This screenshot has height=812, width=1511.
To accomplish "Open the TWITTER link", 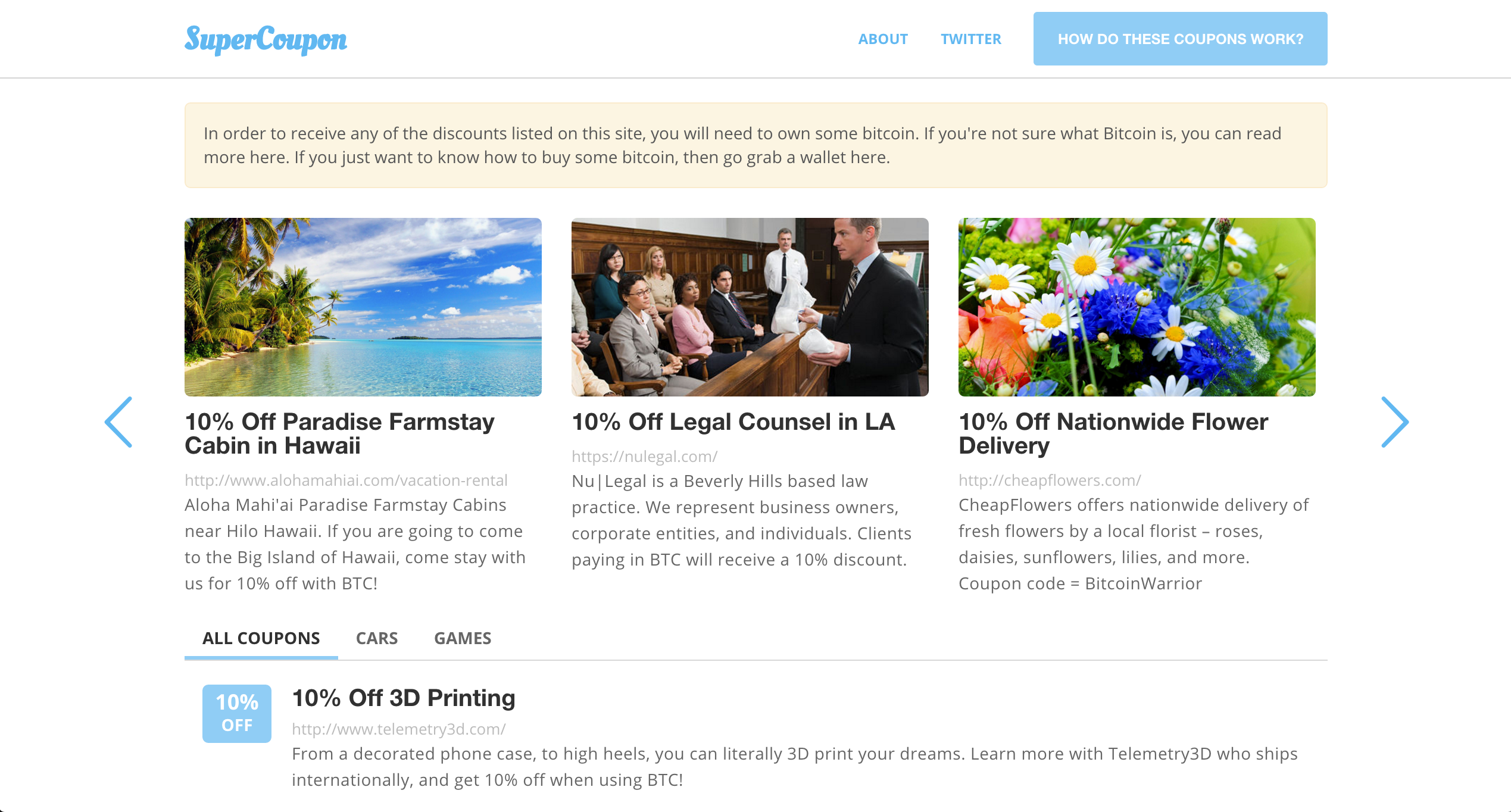I will (971, 39).
